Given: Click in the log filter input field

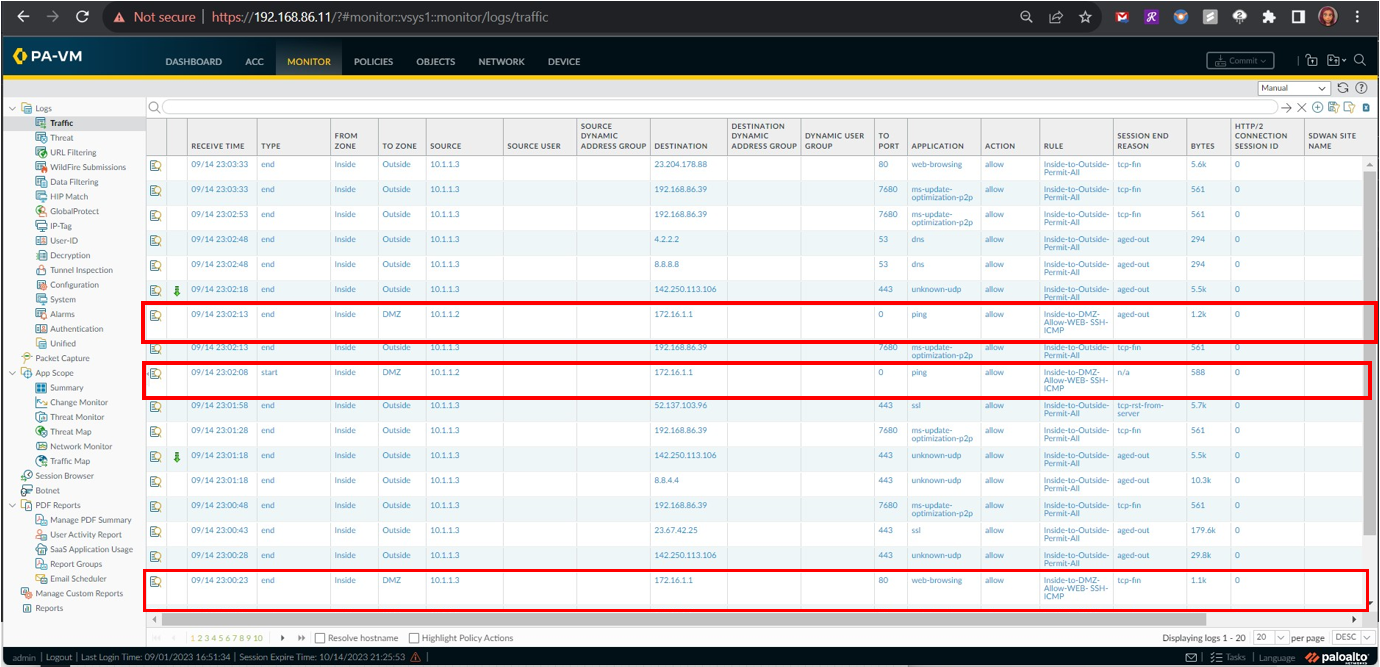Looking at the screenshot, I should click(720, 107).
